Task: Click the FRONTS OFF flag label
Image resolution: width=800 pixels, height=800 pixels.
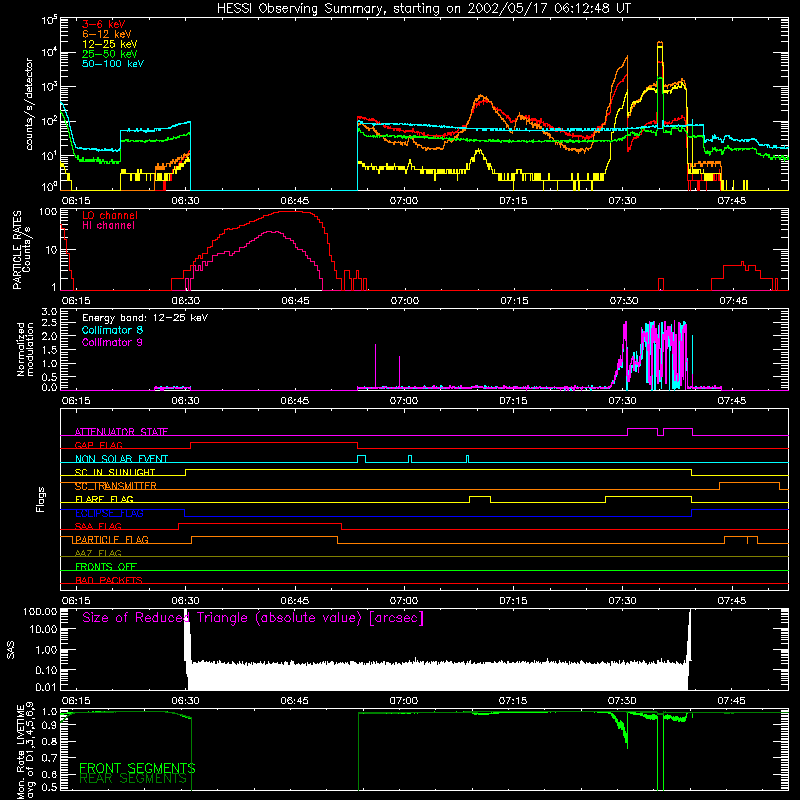Action: click(x=106, y=567)
